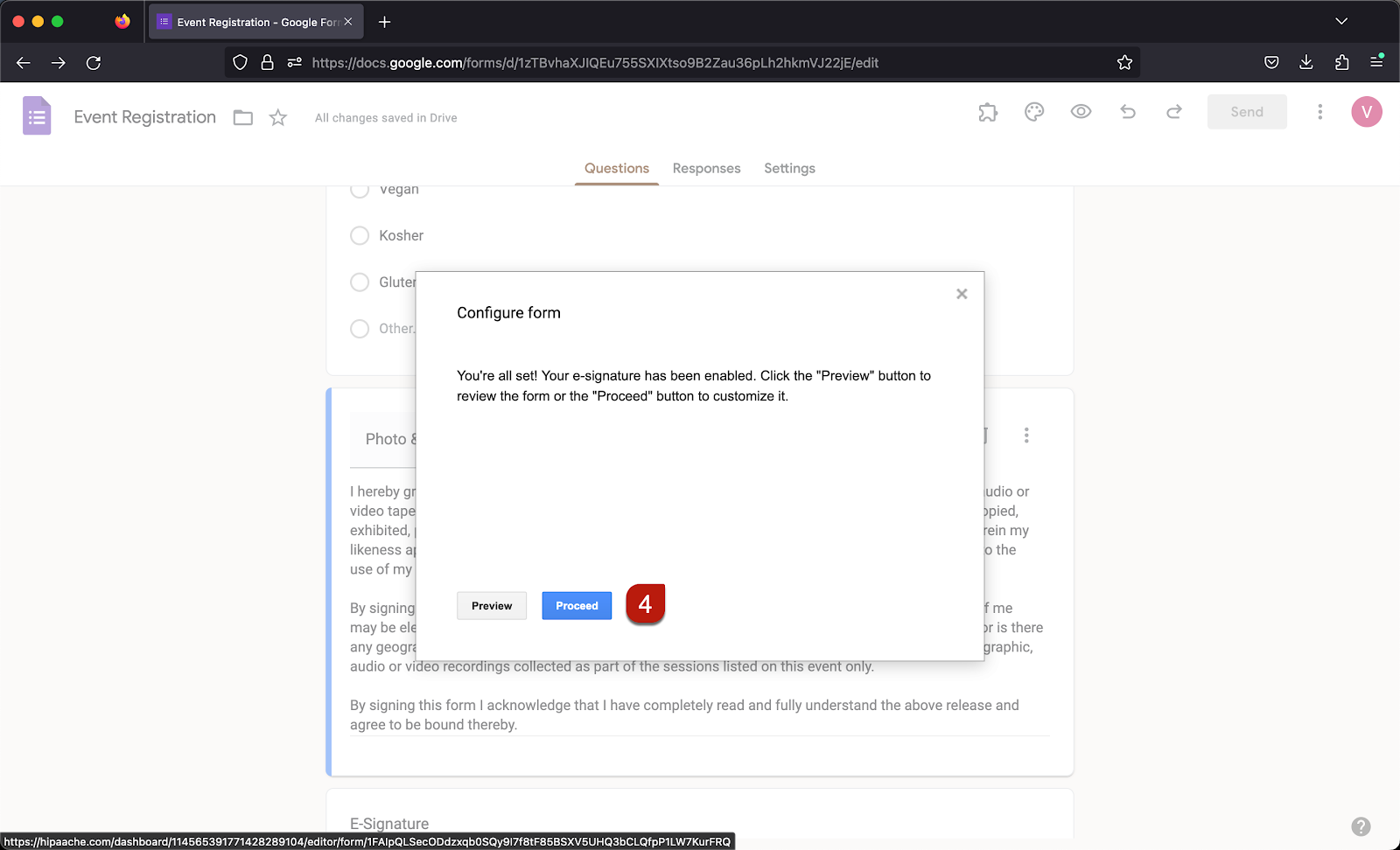Click the Undo arrow icon

coord(1128,112)
